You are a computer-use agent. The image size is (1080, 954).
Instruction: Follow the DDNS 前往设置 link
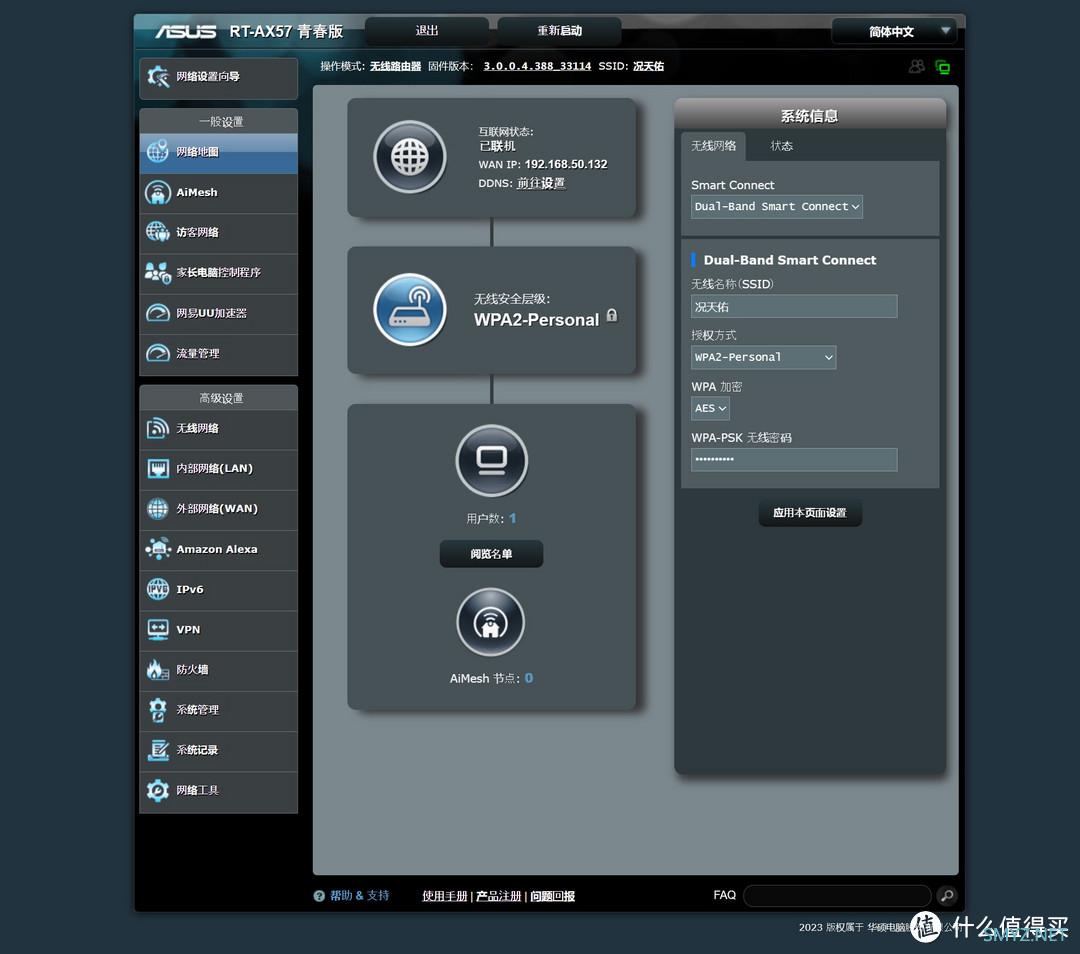[x=541, y=183]
